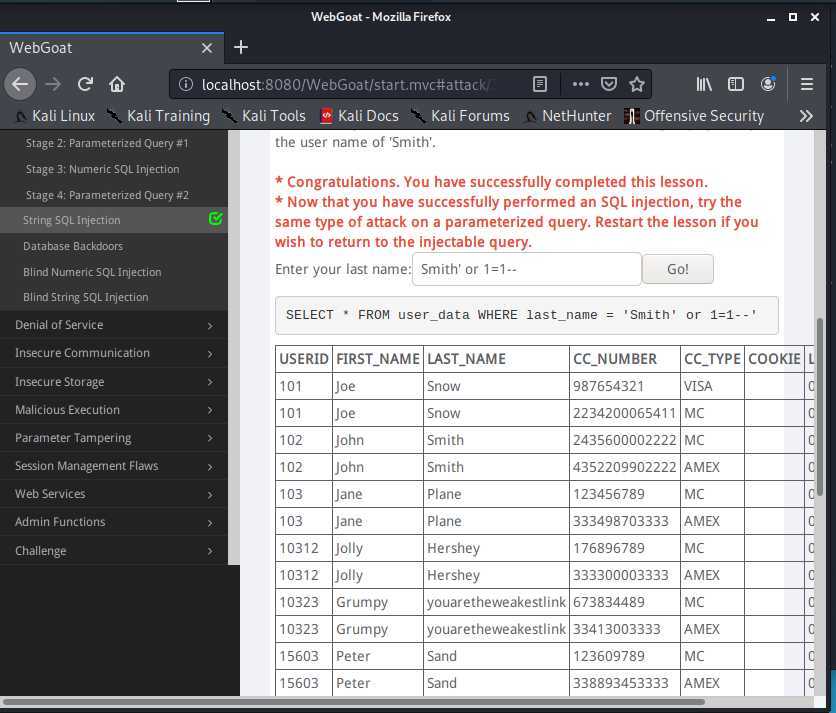Open Firefox account menu
Viewport: 836px width, 713px height.
point(768,84)
